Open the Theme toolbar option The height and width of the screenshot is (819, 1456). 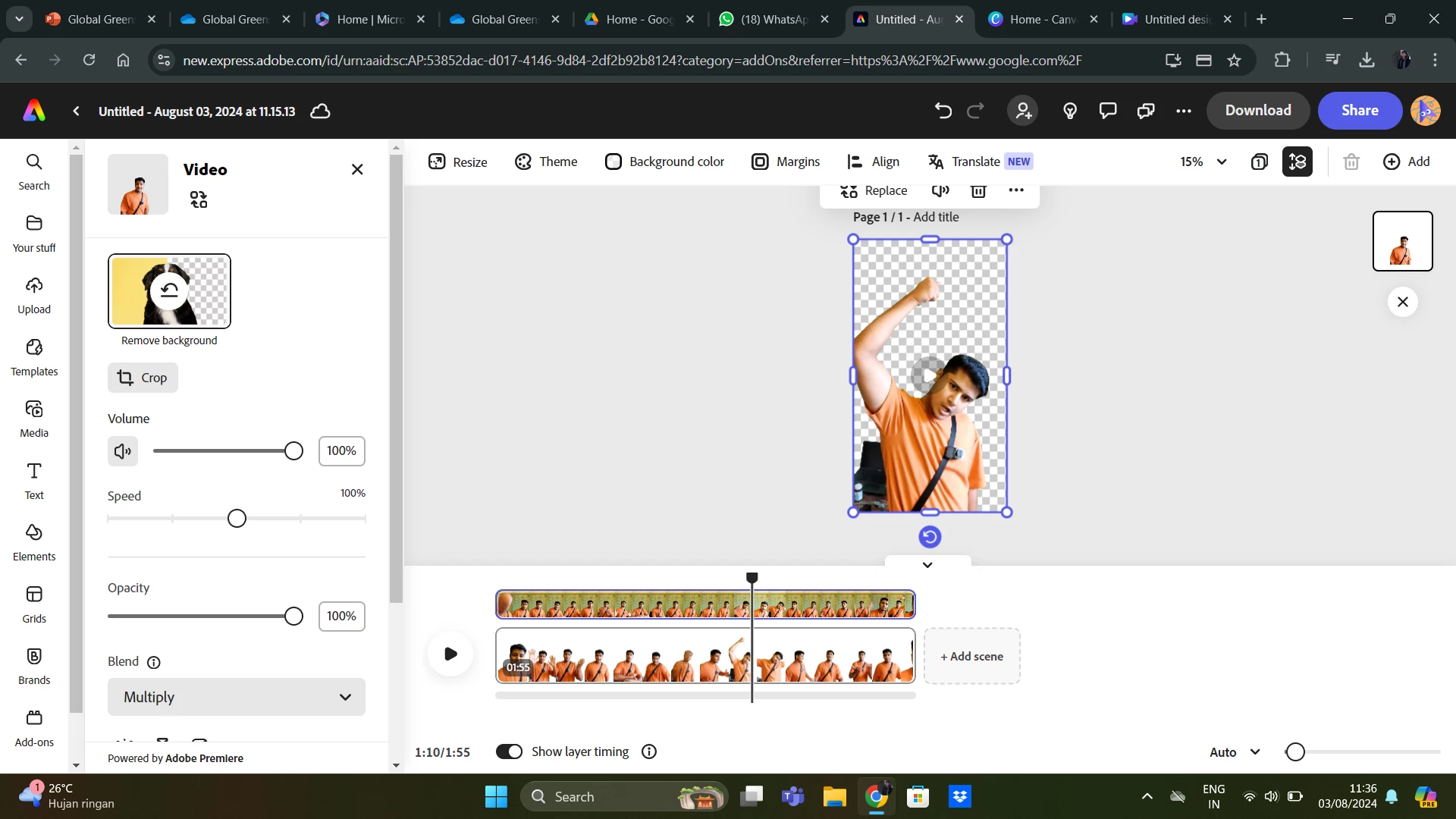coord(546,162)
